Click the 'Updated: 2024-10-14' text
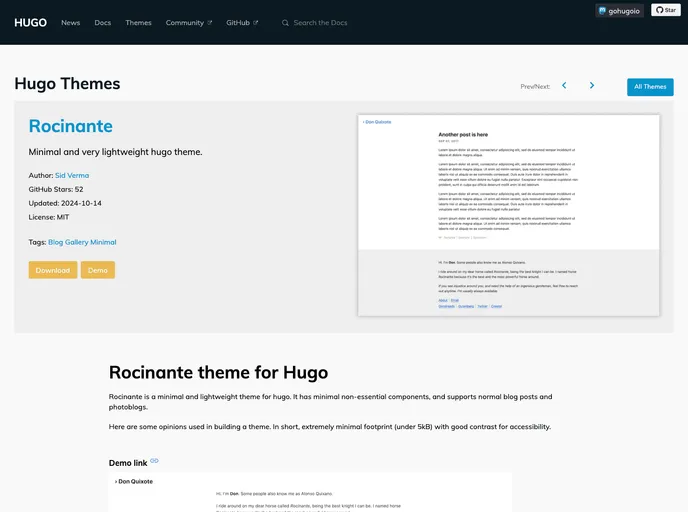688x512 pixels. tap(65, 203)
